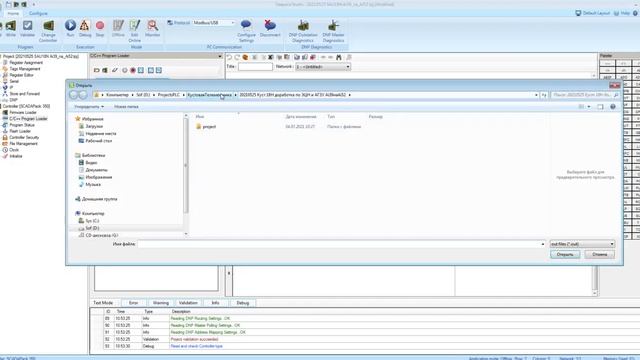Open the file type filter dropdown
The image size is (640, 360).
pyautogui.click(x=582, y=244)
